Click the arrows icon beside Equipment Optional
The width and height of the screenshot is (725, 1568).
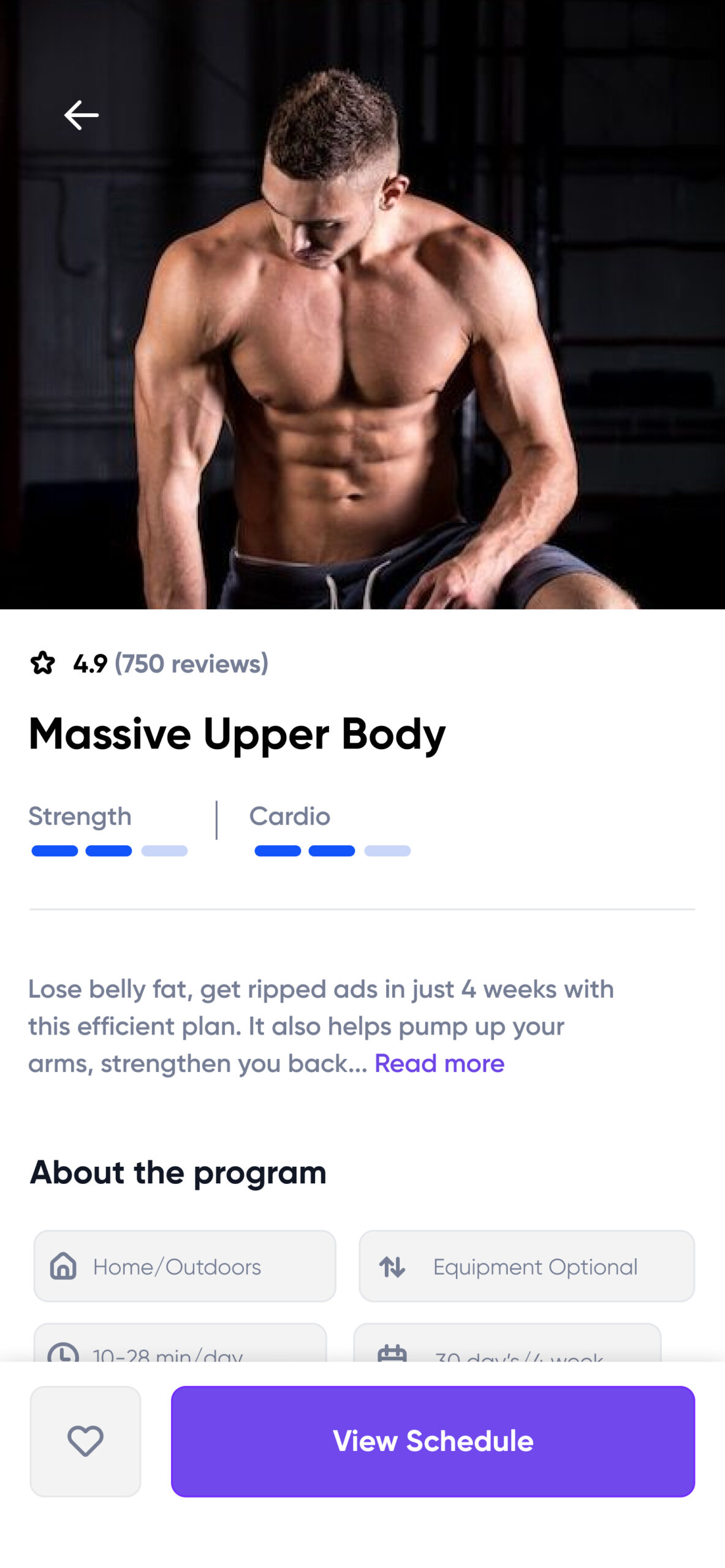pyautogui.click(x=392, y=1266)
